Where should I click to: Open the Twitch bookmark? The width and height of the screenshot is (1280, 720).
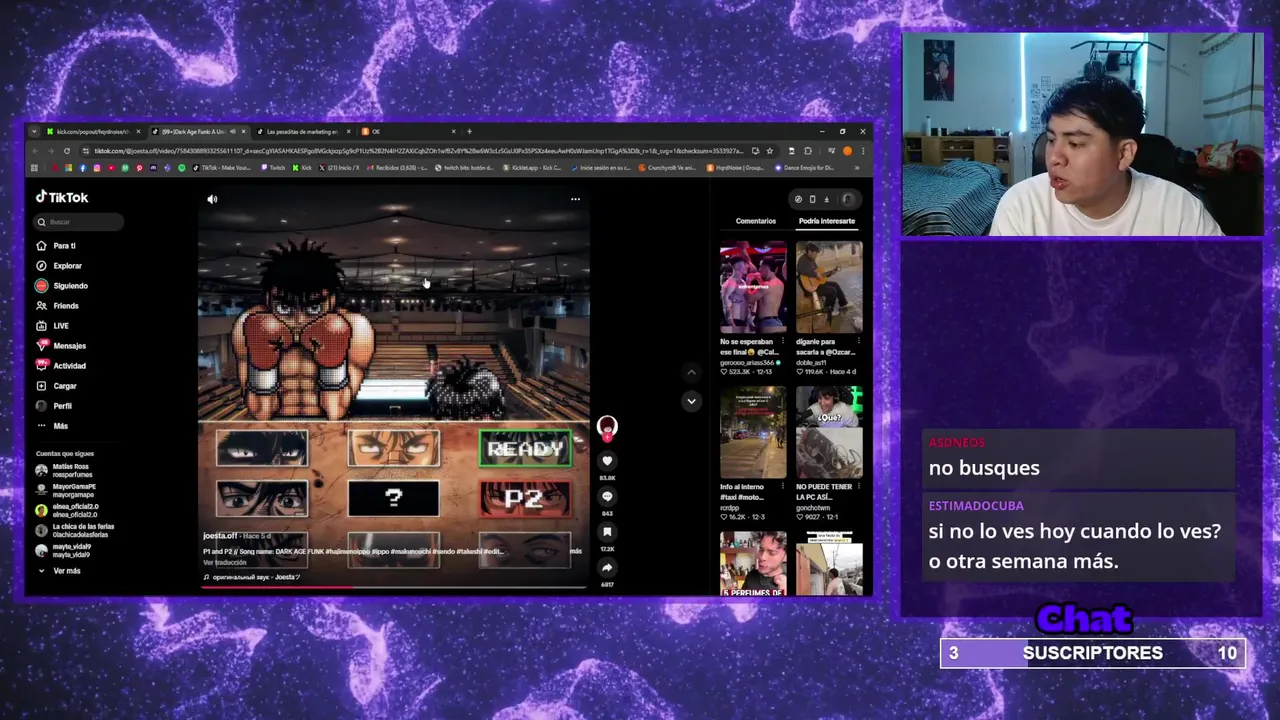(x=273, y=167)
